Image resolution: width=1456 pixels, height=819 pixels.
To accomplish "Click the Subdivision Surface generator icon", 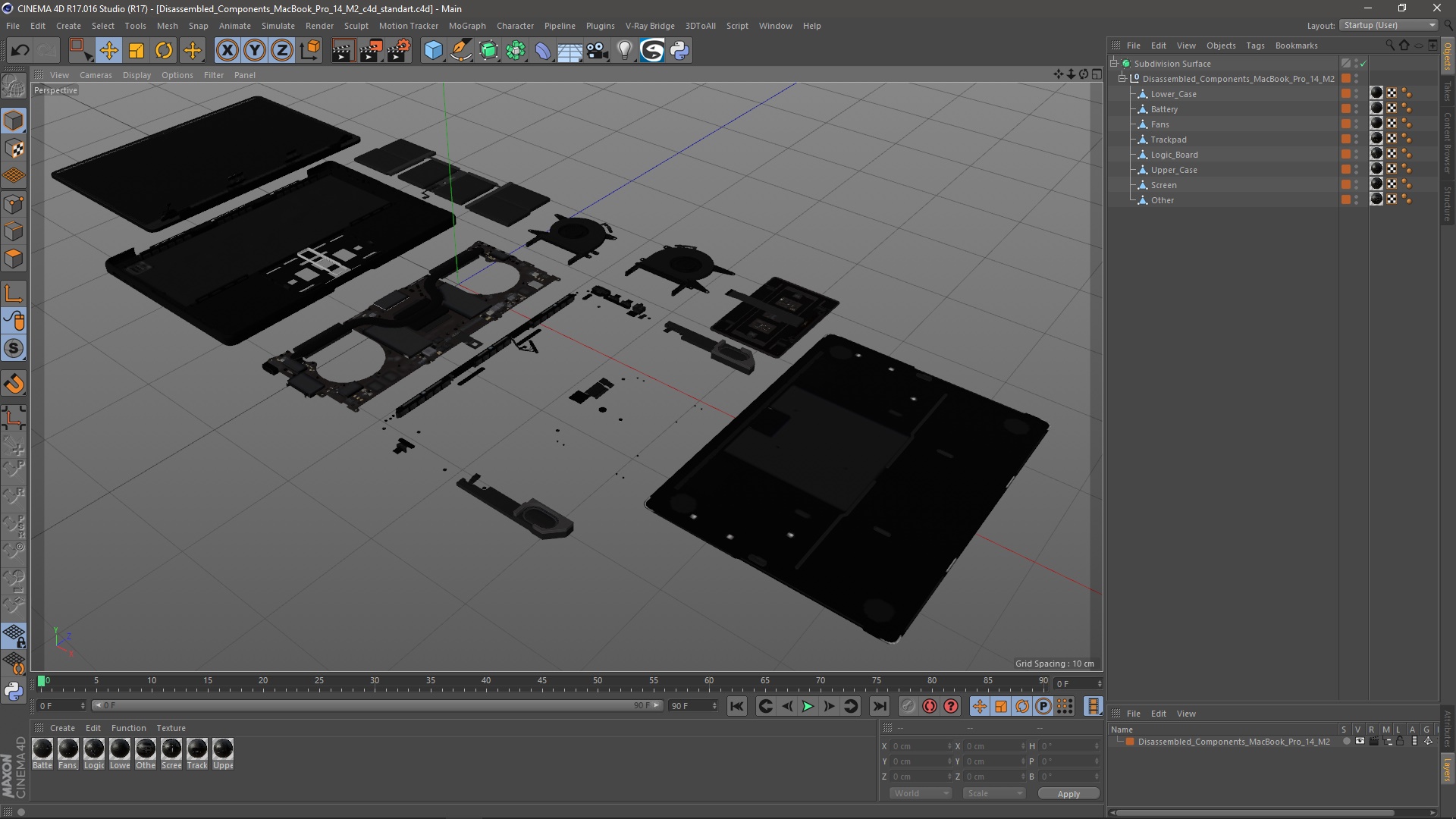I will click(x=488, y=51).
